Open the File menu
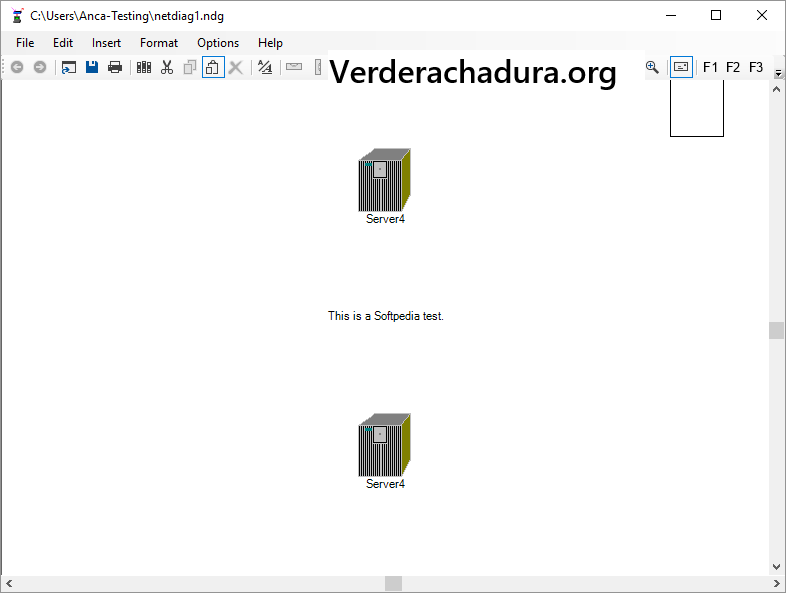This screenshot has width=786, height=593. point(25,43)
